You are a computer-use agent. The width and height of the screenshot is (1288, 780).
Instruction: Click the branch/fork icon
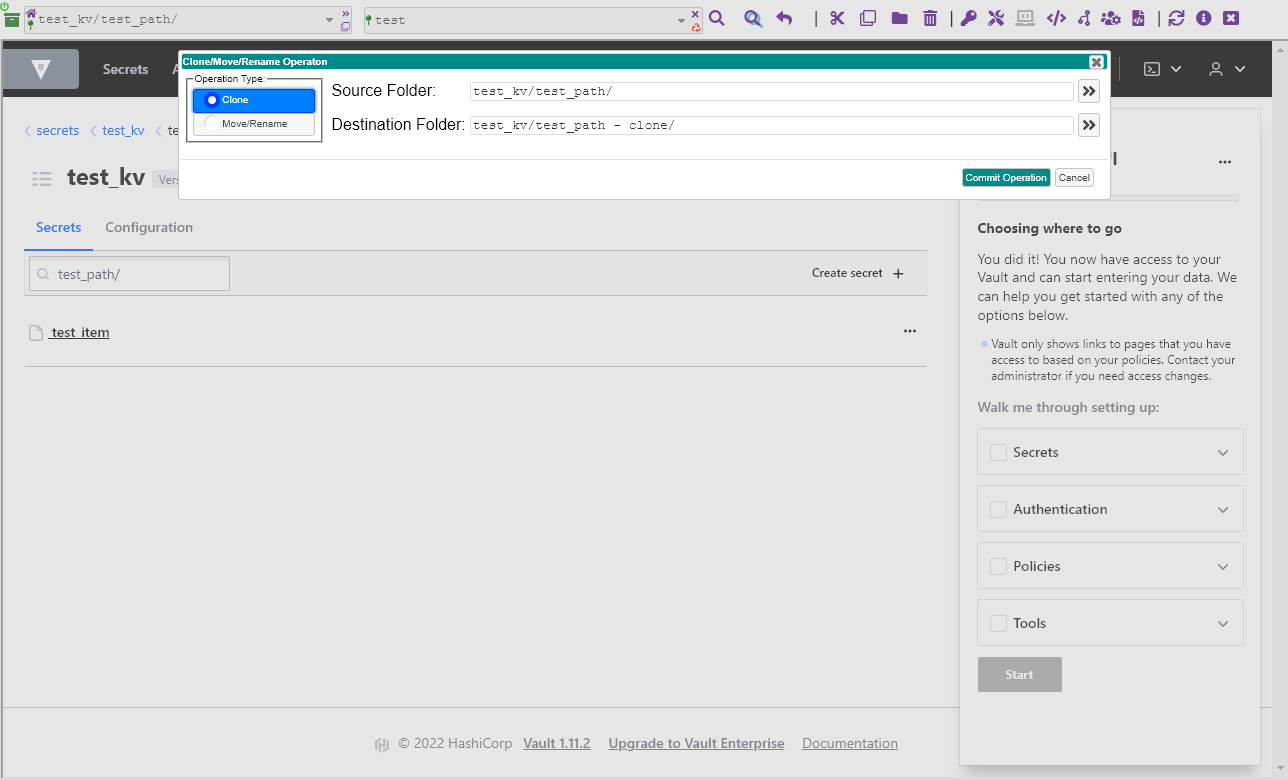[1083, 18]
